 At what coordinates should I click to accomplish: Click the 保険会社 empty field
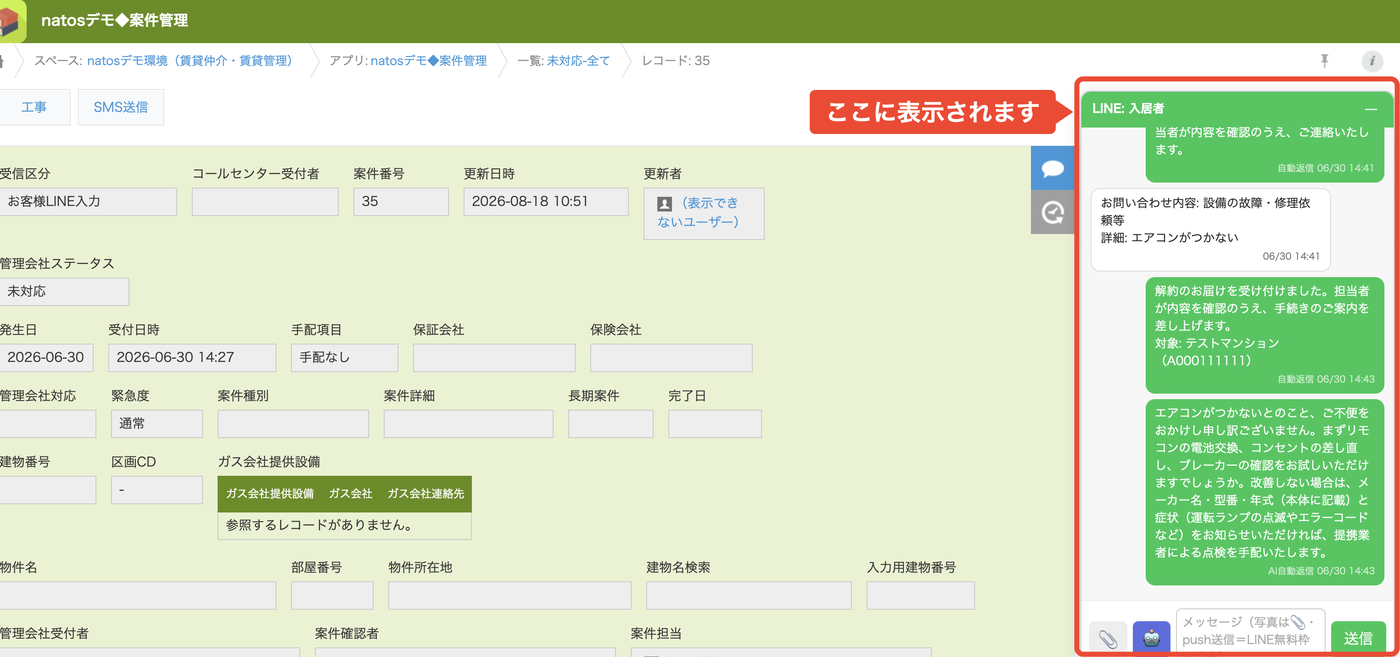tap(671, 357)
